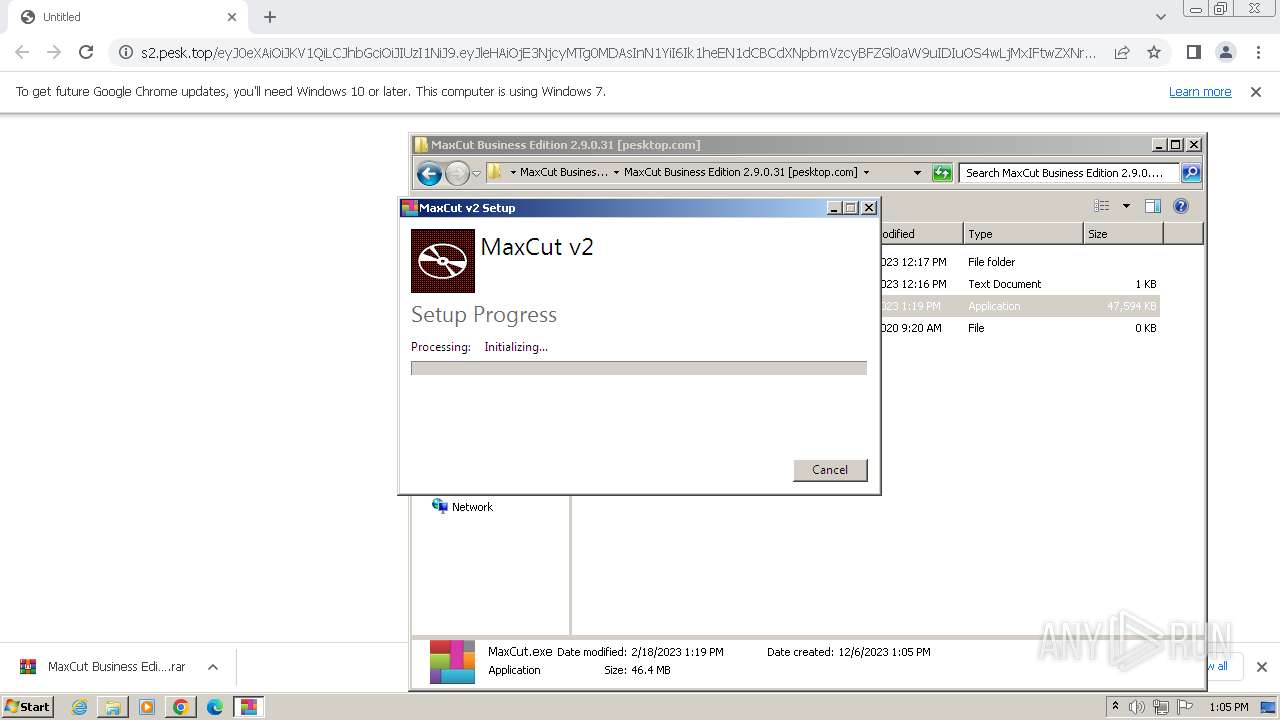The width and height of the screenshot is (1280, 720).
Task: Open the Learn more link
Action: pyautogui.click(x=1200, y=92)
